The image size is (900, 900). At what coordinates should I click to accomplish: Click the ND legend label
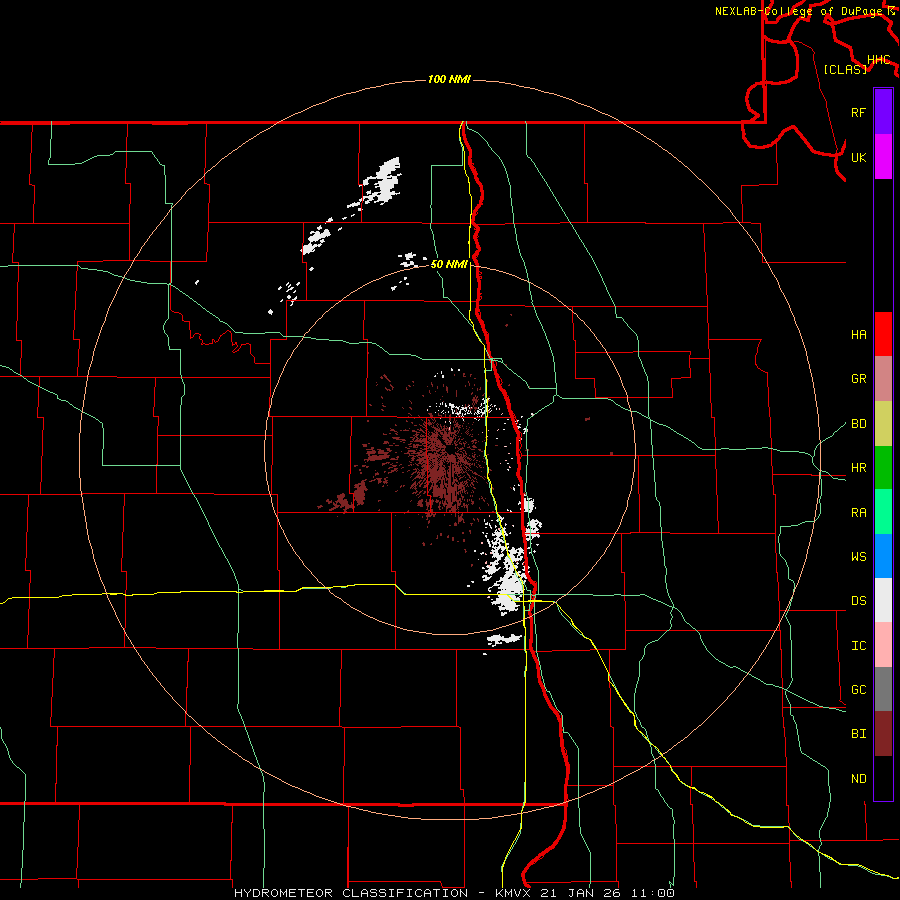[858, 779]
